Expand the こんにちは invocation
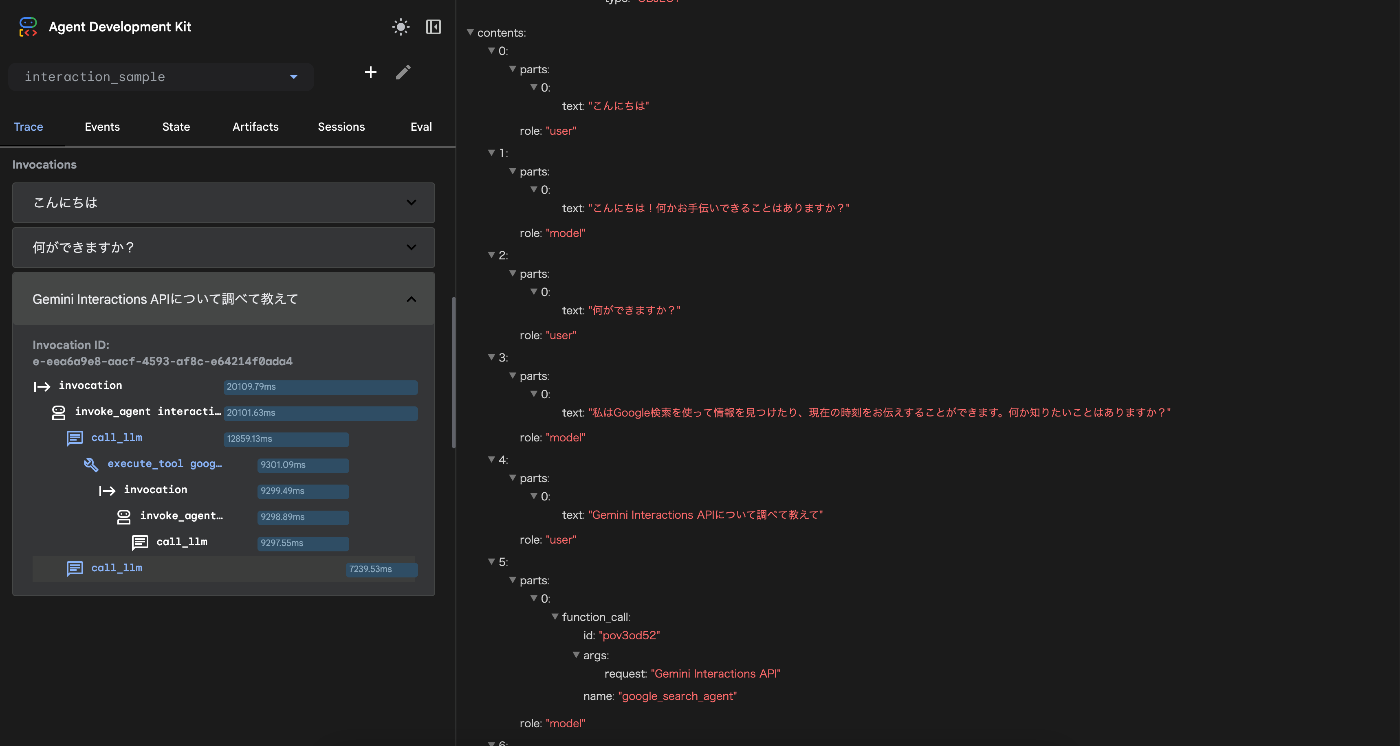This screenshot has height=746, width=1400. (x=224, y=202)
